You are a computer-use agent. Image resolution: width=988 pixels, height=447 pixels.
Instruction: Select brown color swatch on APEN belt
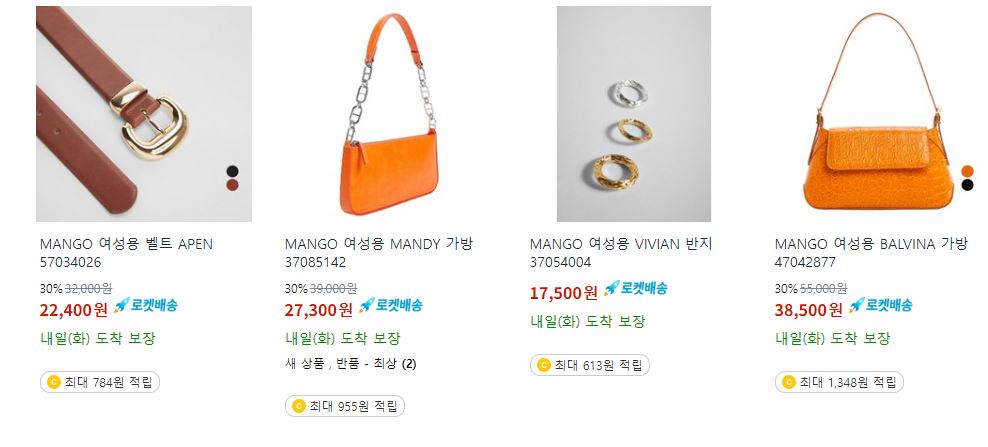pyautogui.click(x=233, y=185)
